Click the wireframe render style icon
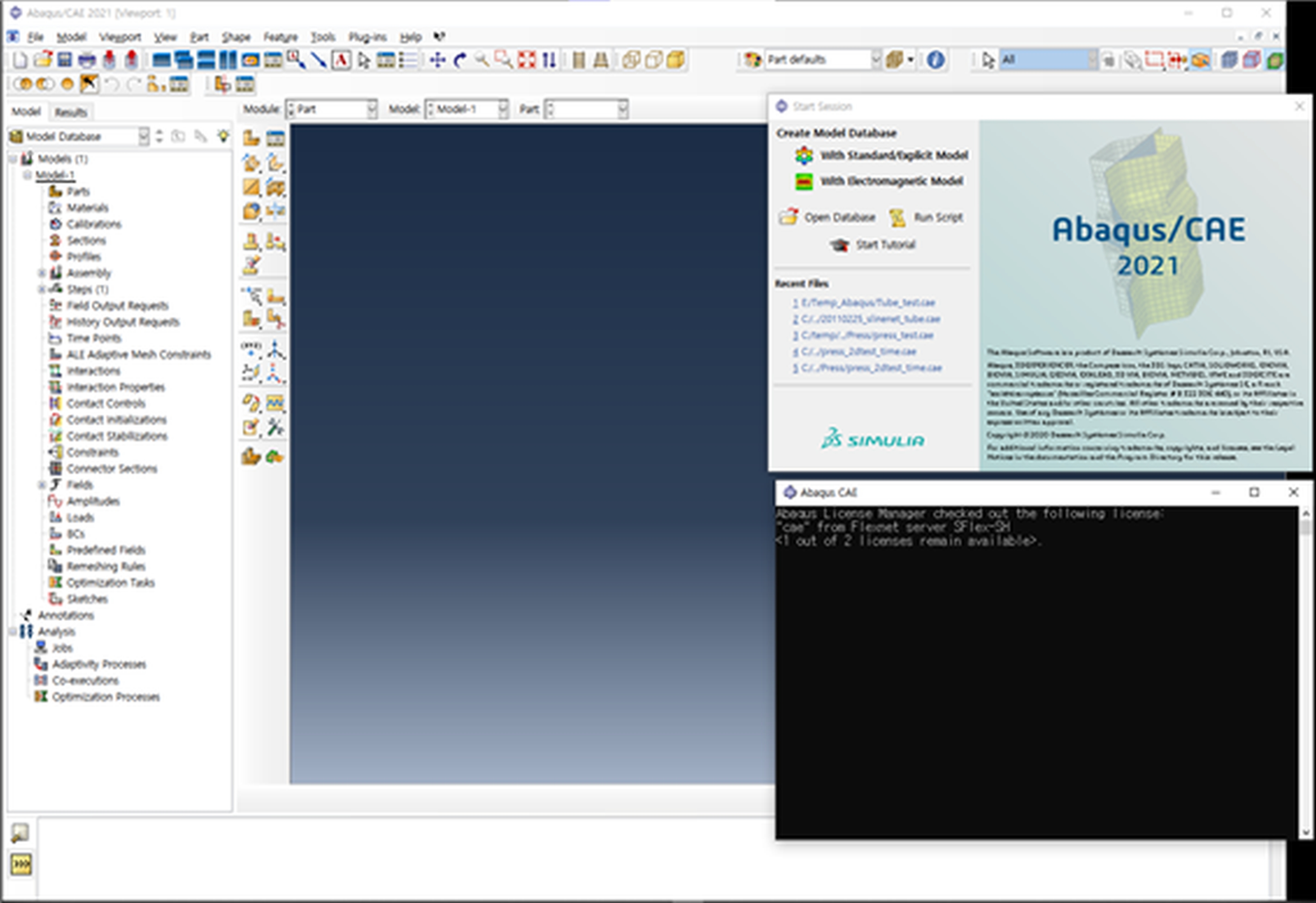Screen dimensions: 1316x903 point(631,60)
